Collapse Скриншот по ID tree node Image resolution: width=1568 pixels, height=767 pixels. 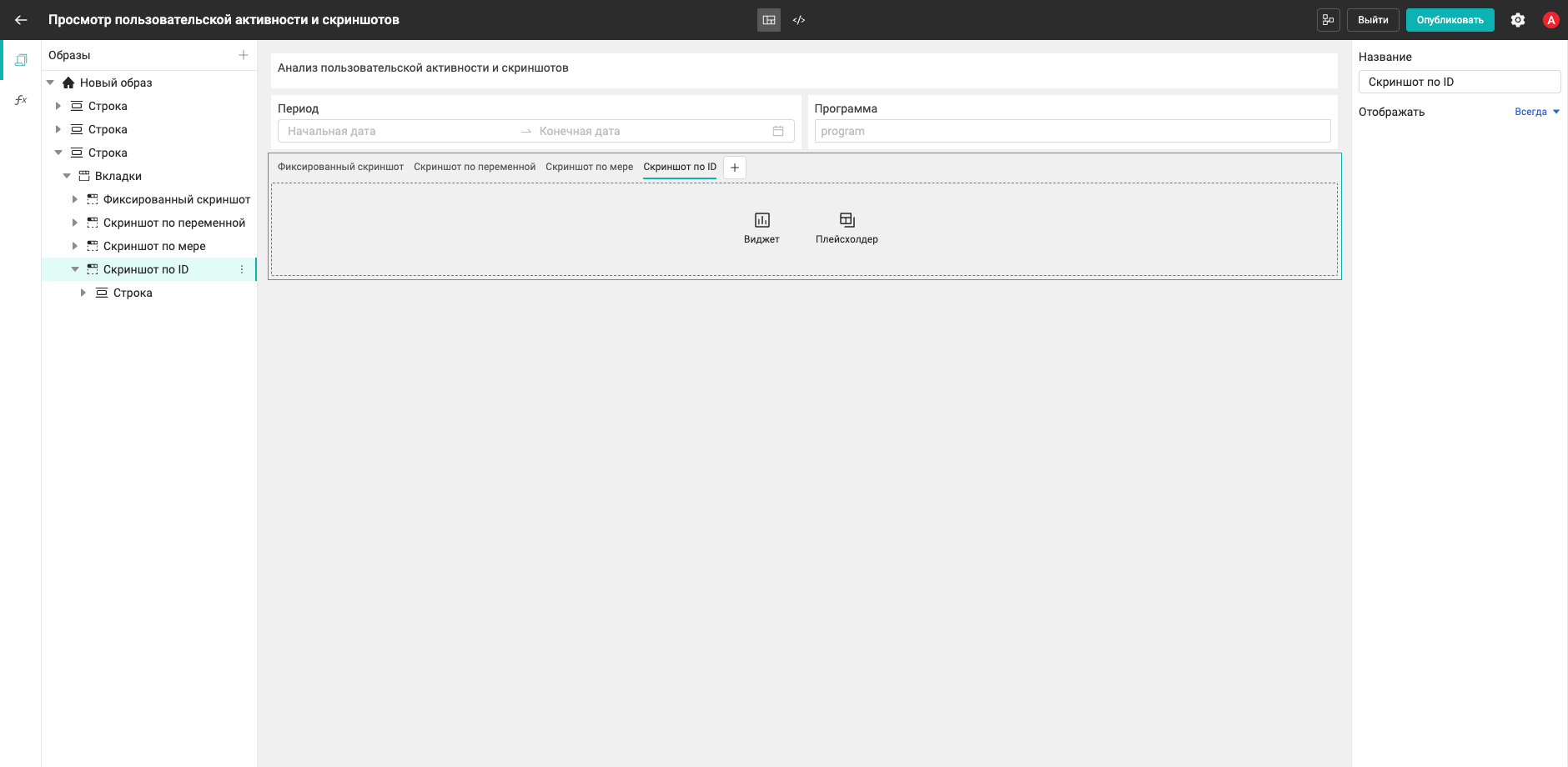75,269
